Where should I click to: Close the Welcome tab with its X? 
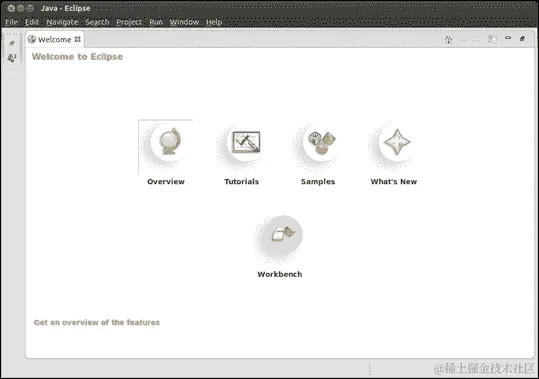tap(78, 39)
